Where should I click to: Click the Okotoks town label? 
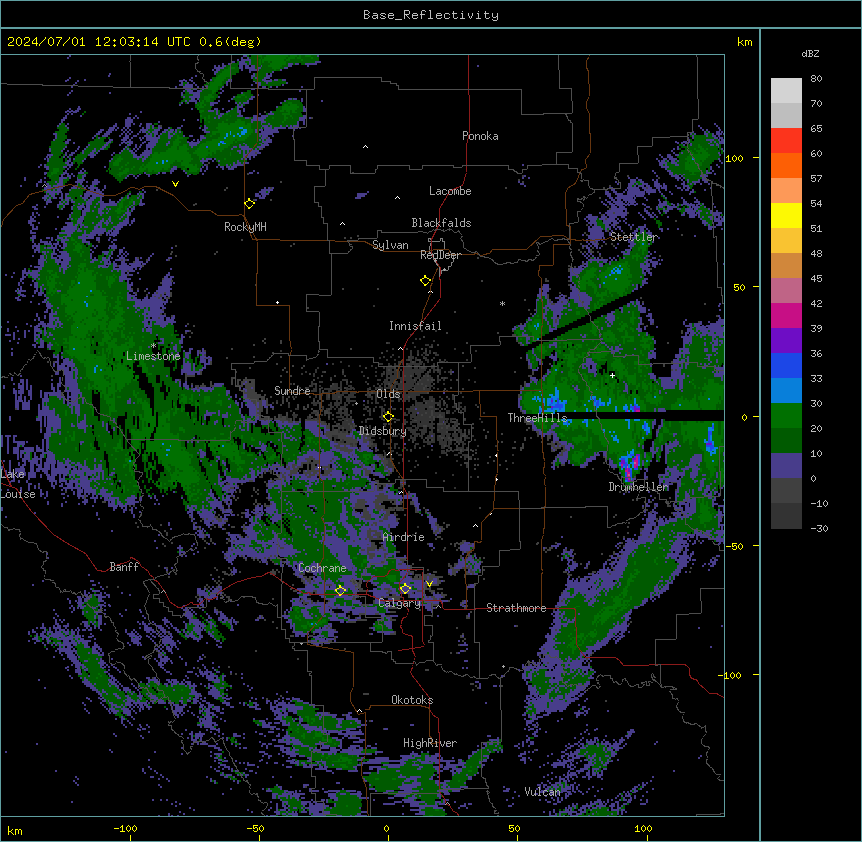tap(412, 700)
